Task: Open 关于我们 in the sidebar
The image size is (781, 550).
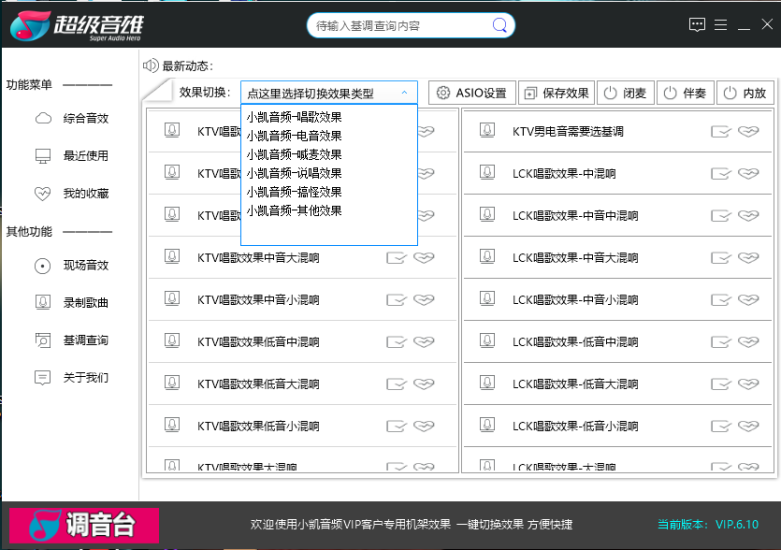Action: (x=72, y=378)
